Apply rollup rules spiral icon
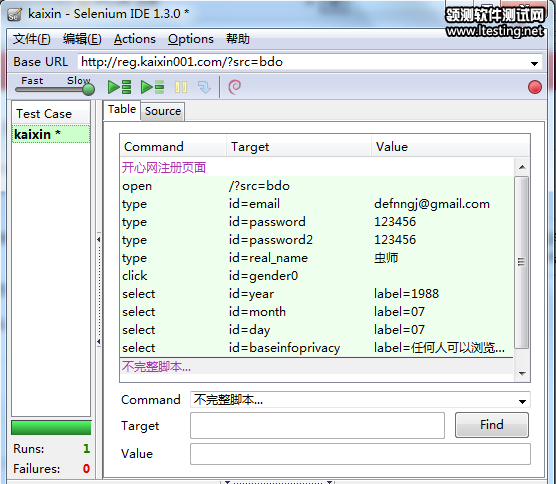Screen dimensions: 556x484 [234, 87]
